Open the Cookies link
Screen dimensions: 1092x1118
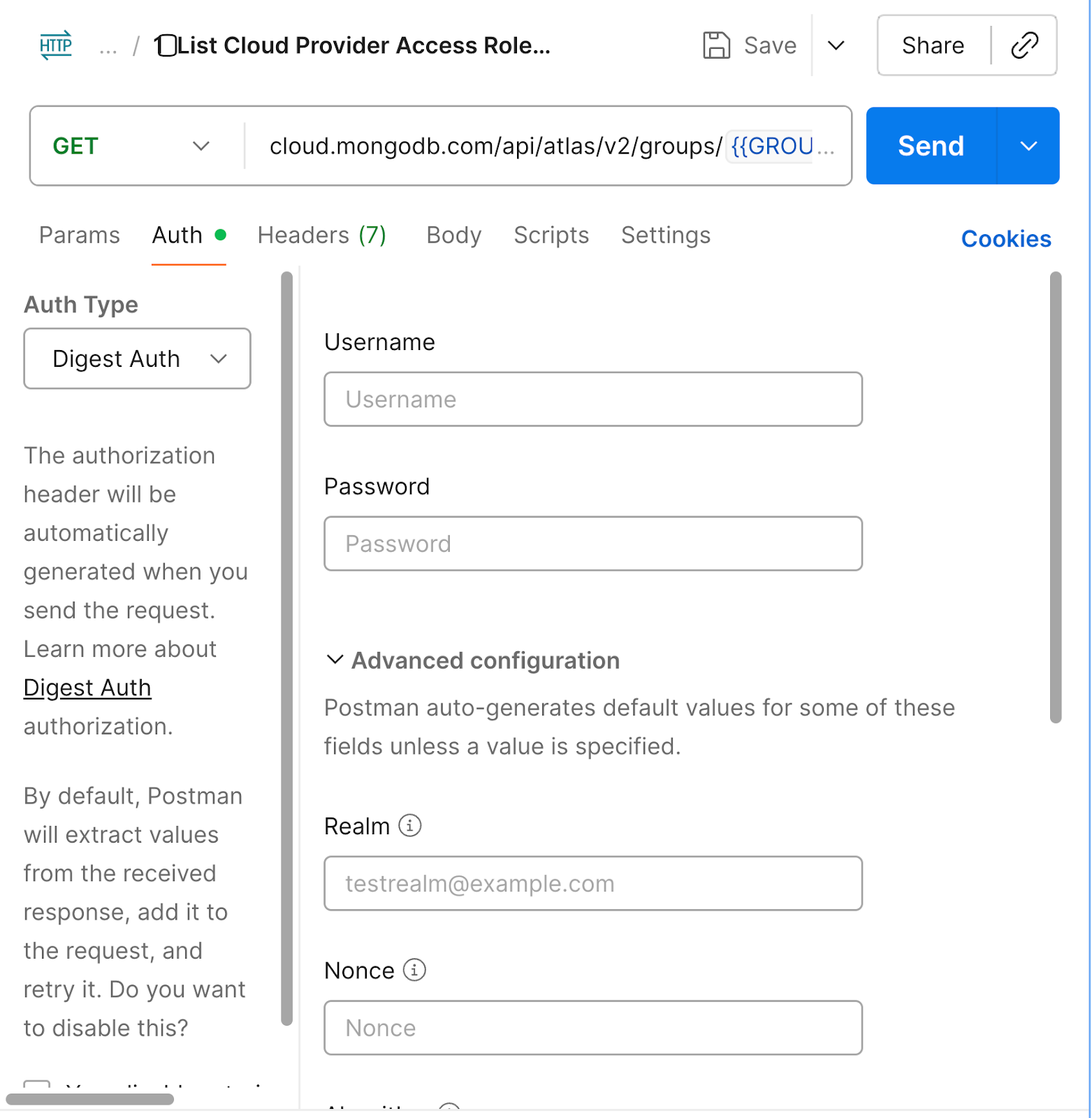[x=1006, y=239]
